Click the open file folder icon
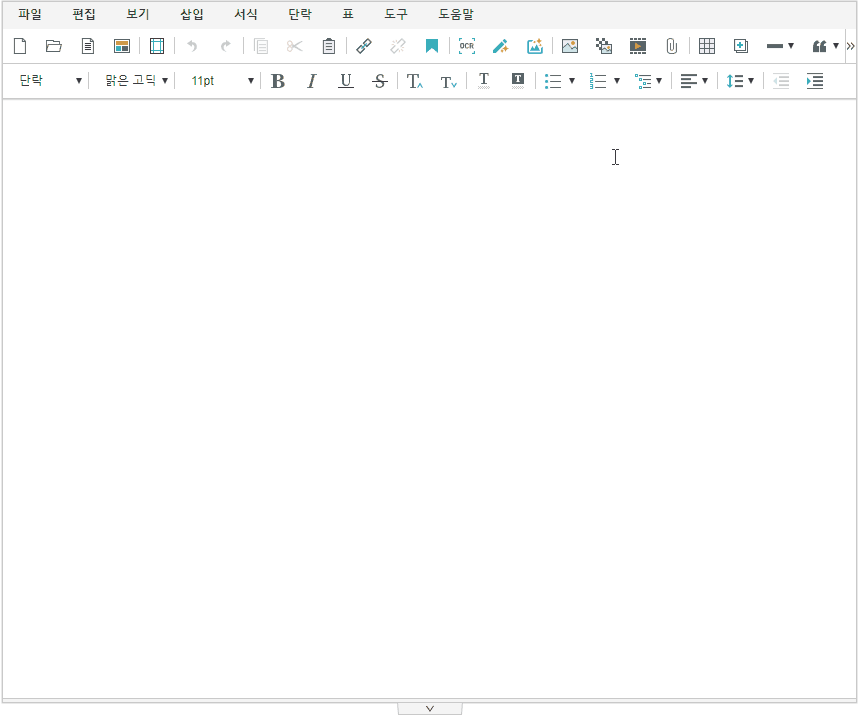This screenshot has width=858, height=716. coord(54,46)
